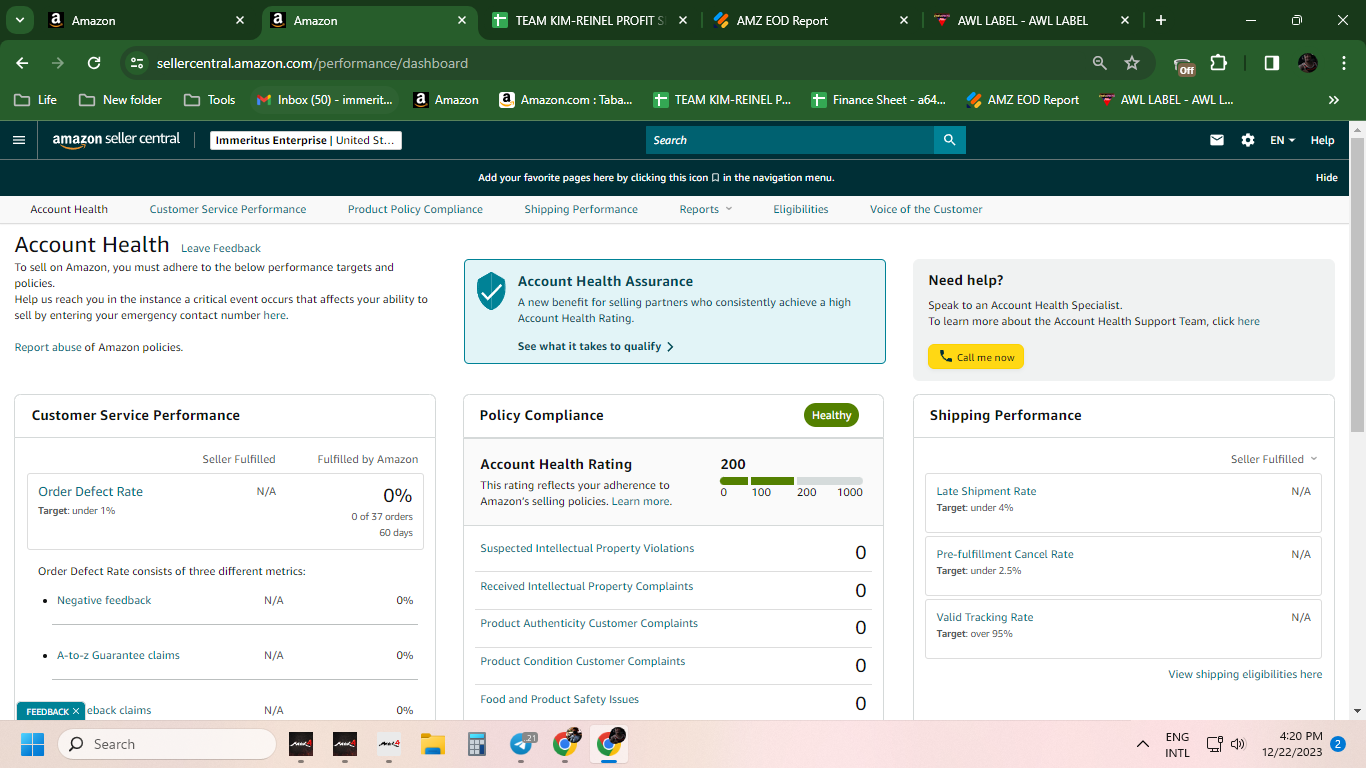Viewport: 1366px width, 768px height.
Task: Open the Immeritus Enterprise account switcher
Action: (306, 140)
